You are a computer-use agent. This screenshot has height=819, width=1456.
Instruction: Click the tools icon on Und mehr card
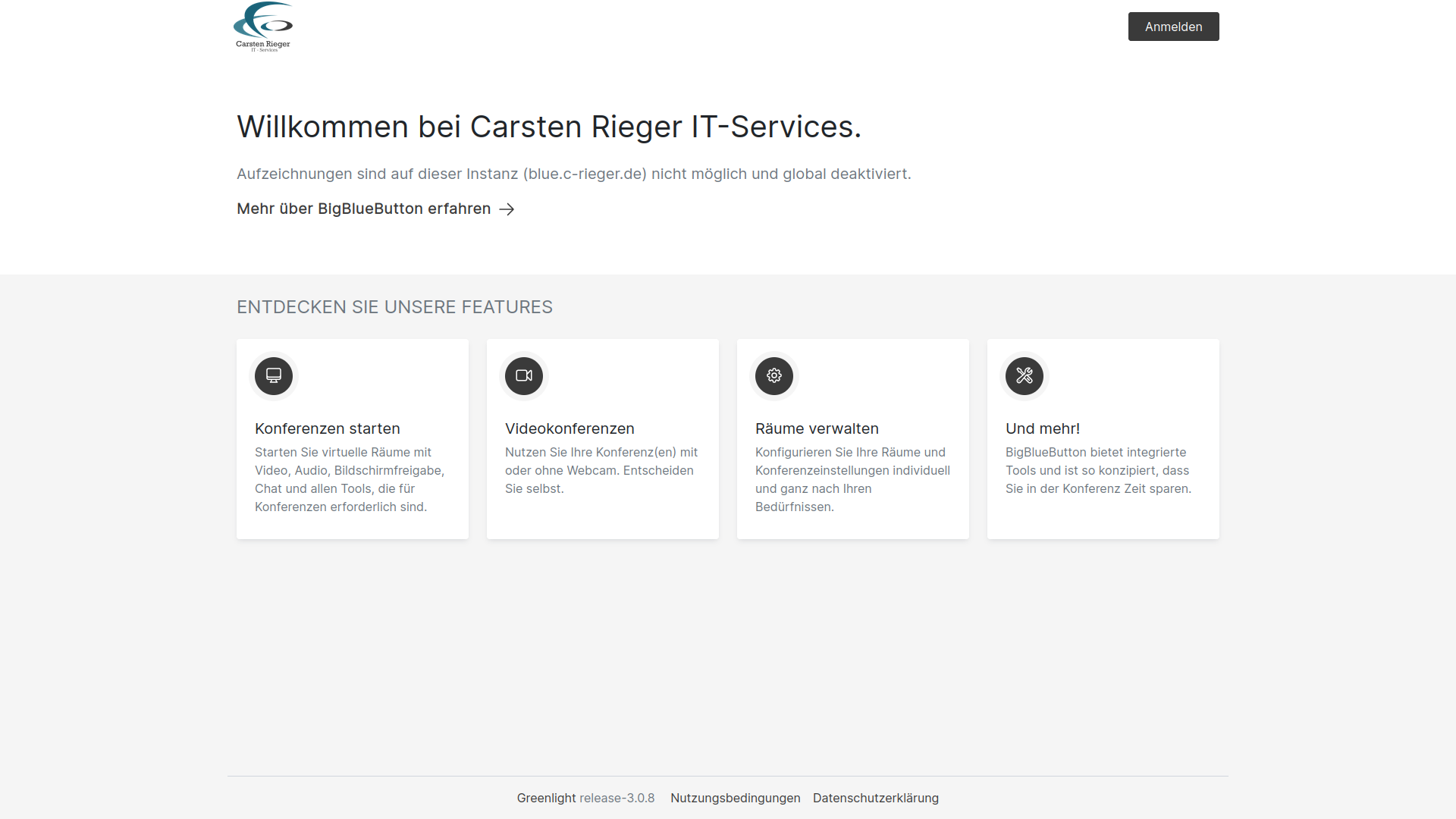(1025, 376)
